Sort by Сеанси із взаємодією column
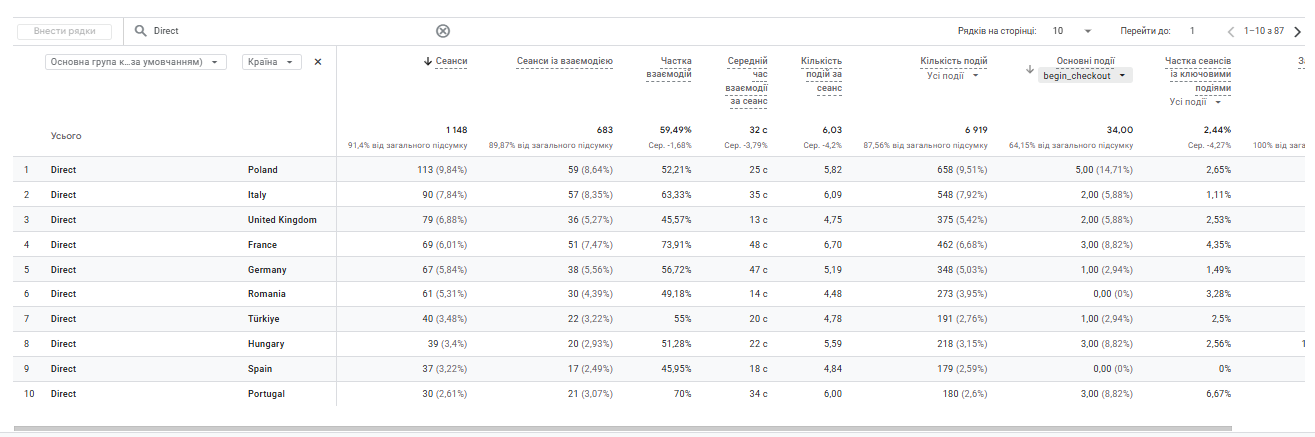Viewport: 1315px width, 437px height. [x=565, y=62]
